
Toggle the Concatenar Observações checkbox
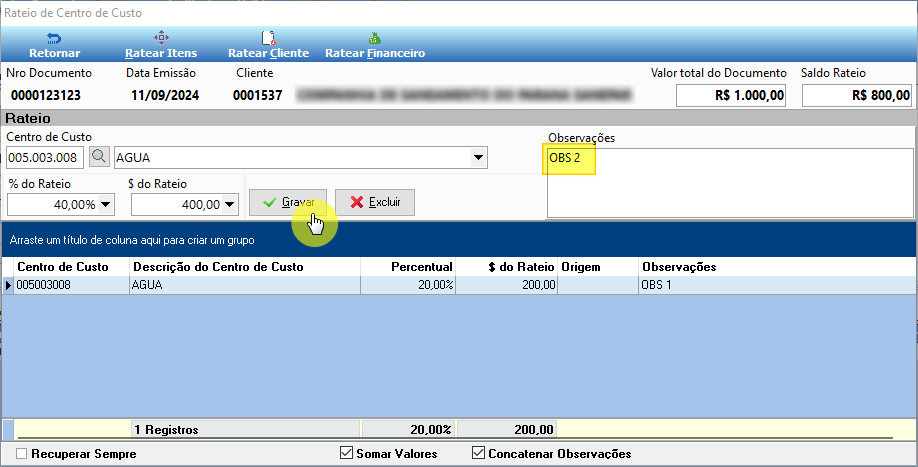pos(478,453)
